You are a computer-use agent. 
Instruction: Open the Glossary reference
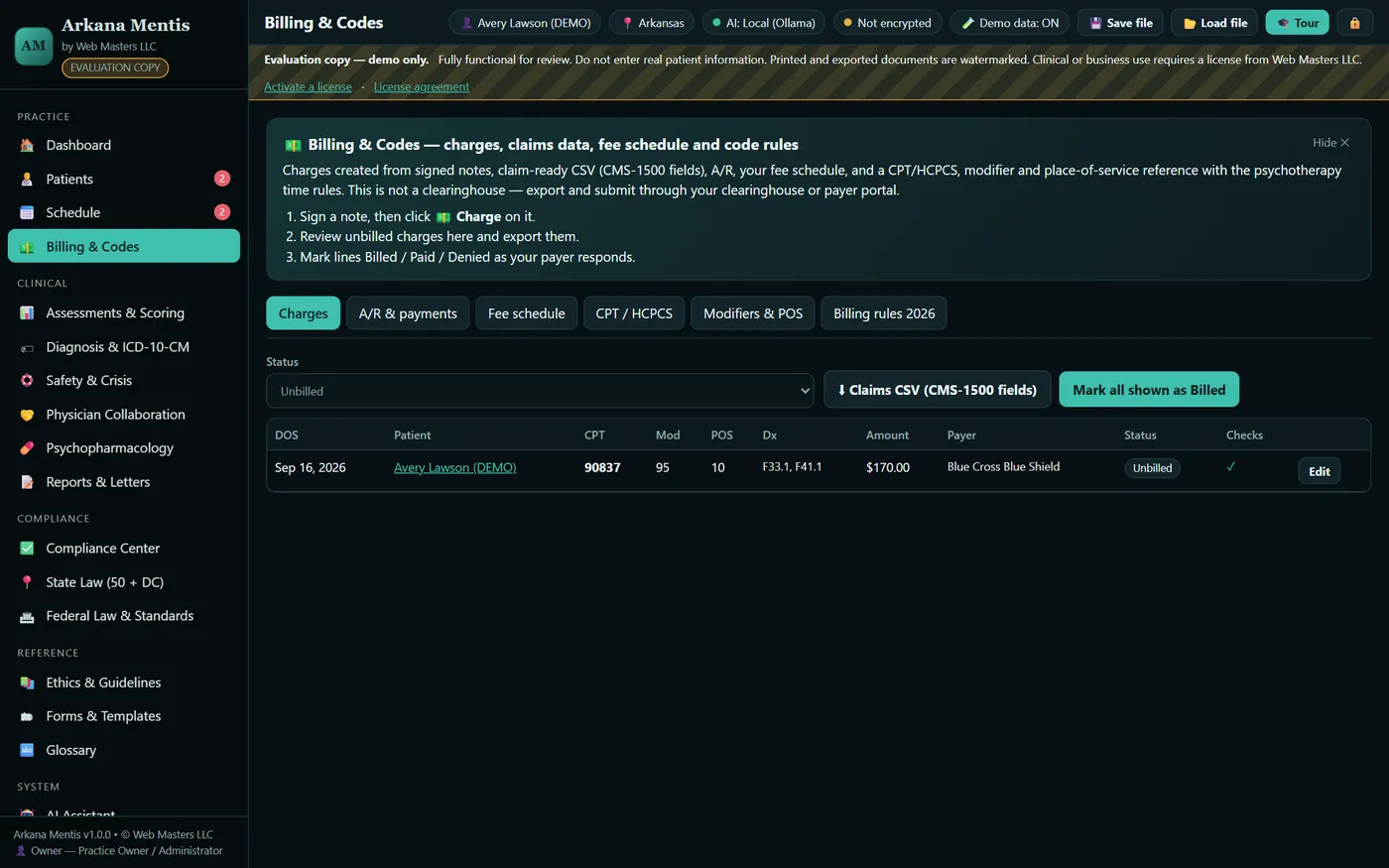point(124,750)
